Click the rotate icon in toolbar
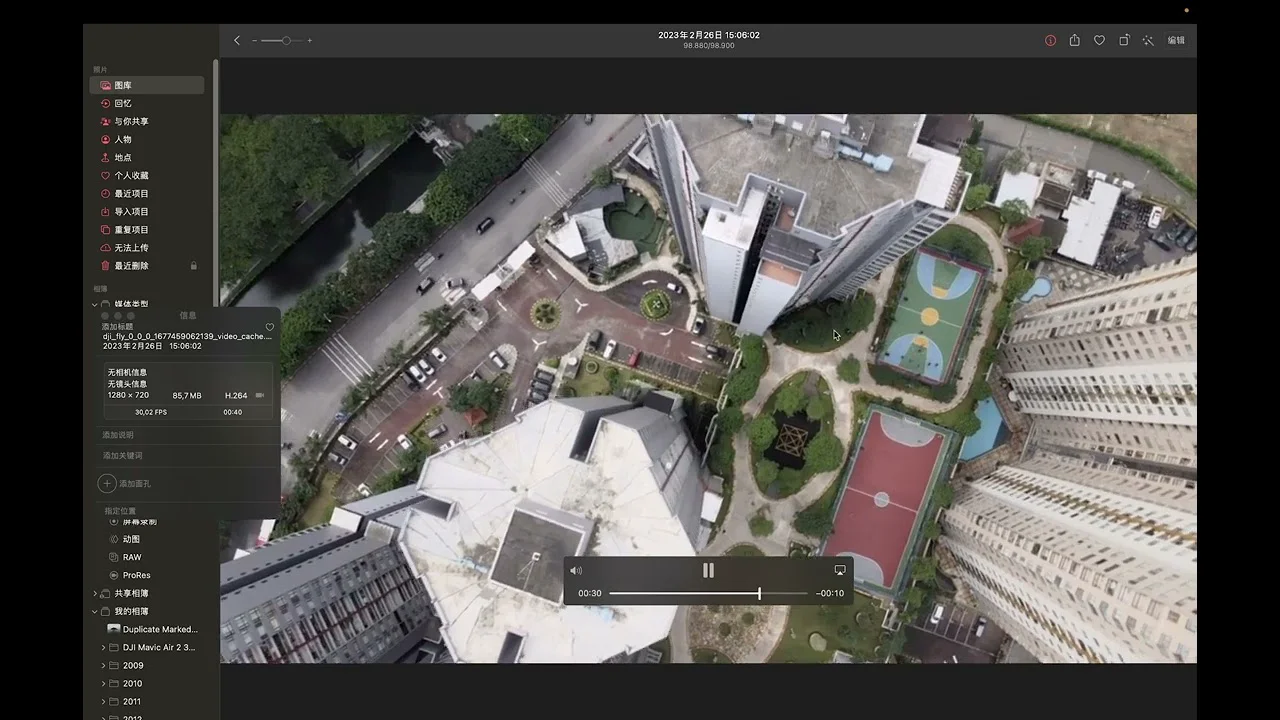Screen dimensions: 1280x720 [x=1124, y=41]
